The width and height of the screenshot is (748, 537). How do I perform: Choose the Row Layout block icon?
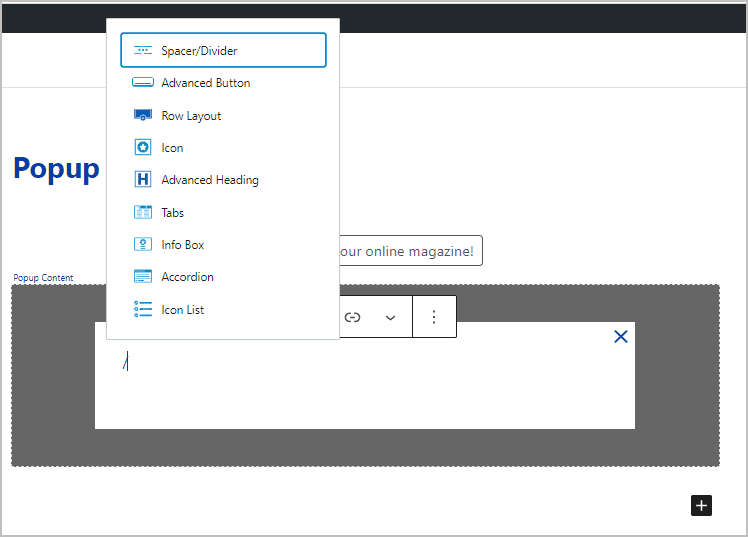click(x=143, y=116)
